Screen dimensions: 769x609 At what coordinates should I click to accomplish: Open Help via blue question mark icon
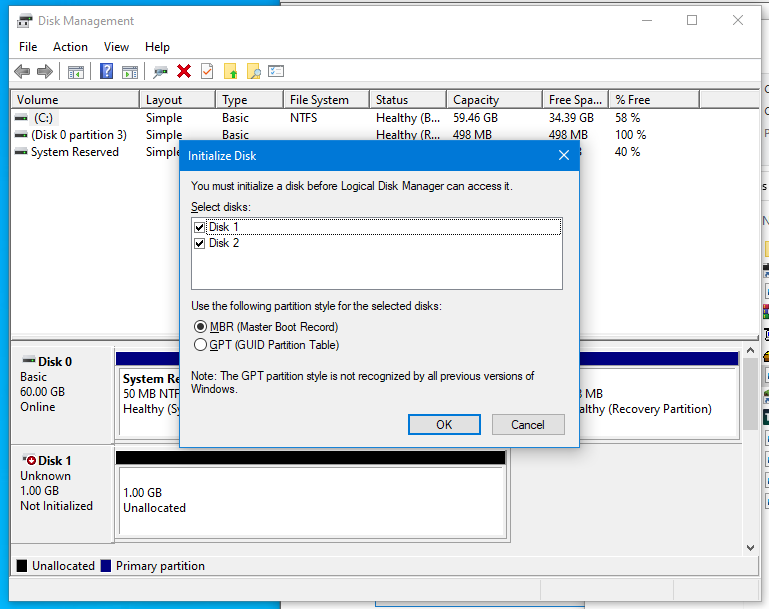tap(106, 72)
